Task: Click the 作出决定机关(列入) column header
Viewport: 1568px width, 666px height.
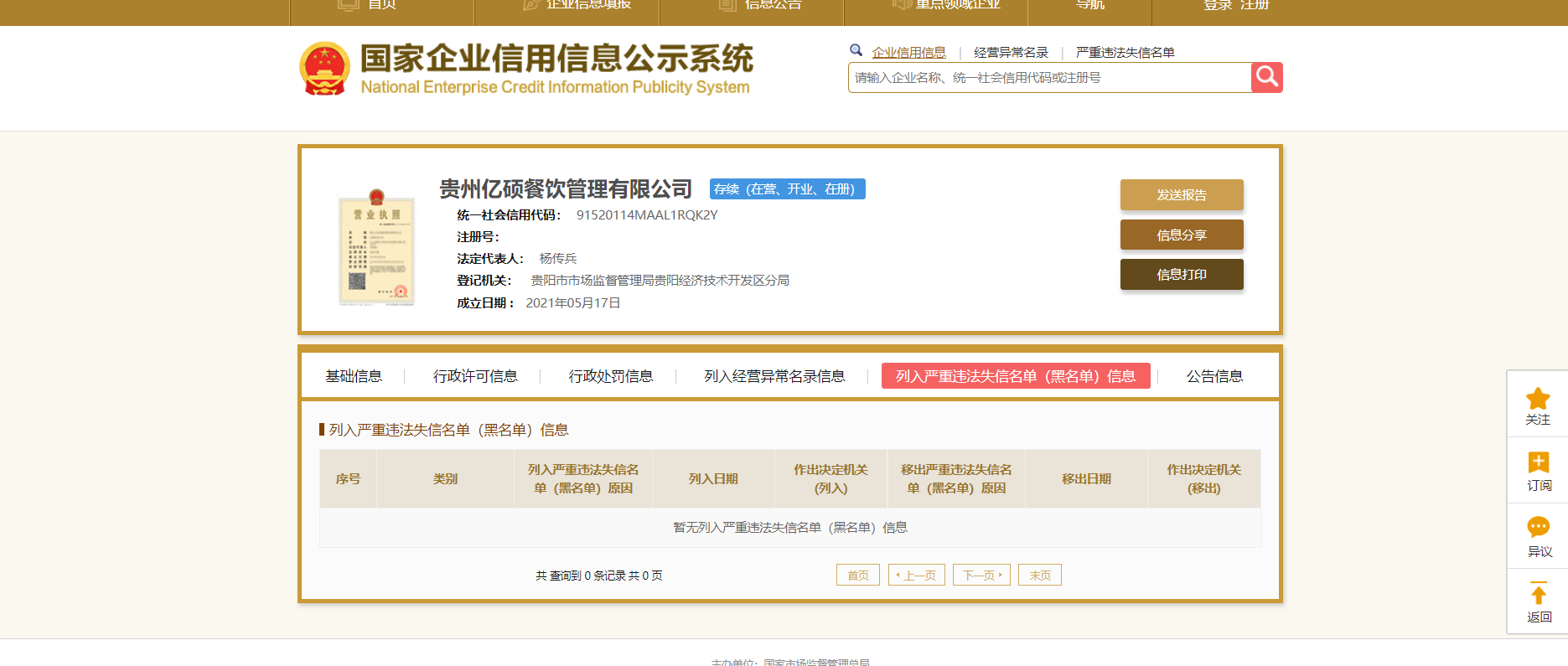Action: click(x=831, y=479)
